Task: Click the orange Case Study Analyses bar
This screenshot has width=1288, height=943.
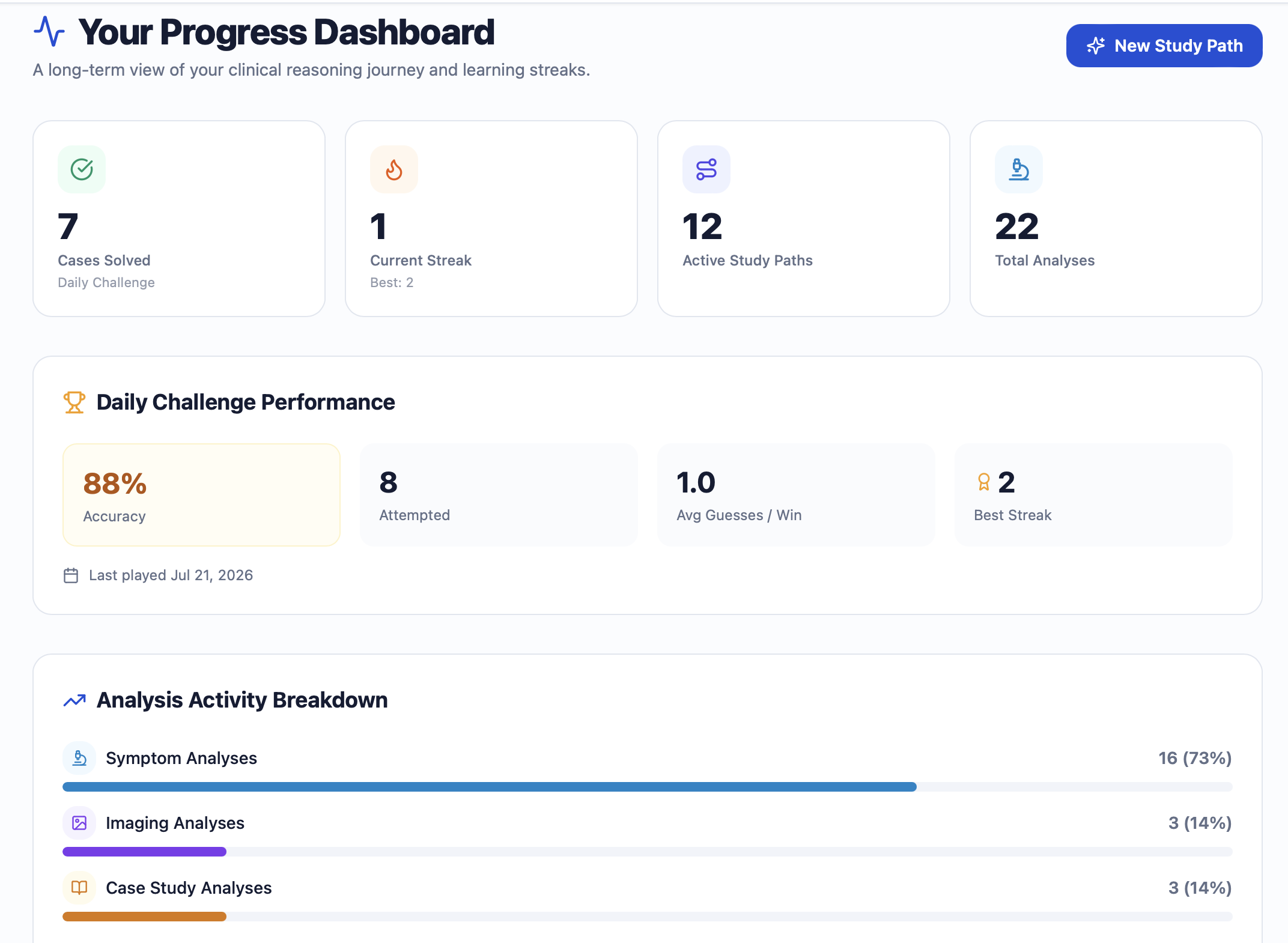Action: pos(144,917)
